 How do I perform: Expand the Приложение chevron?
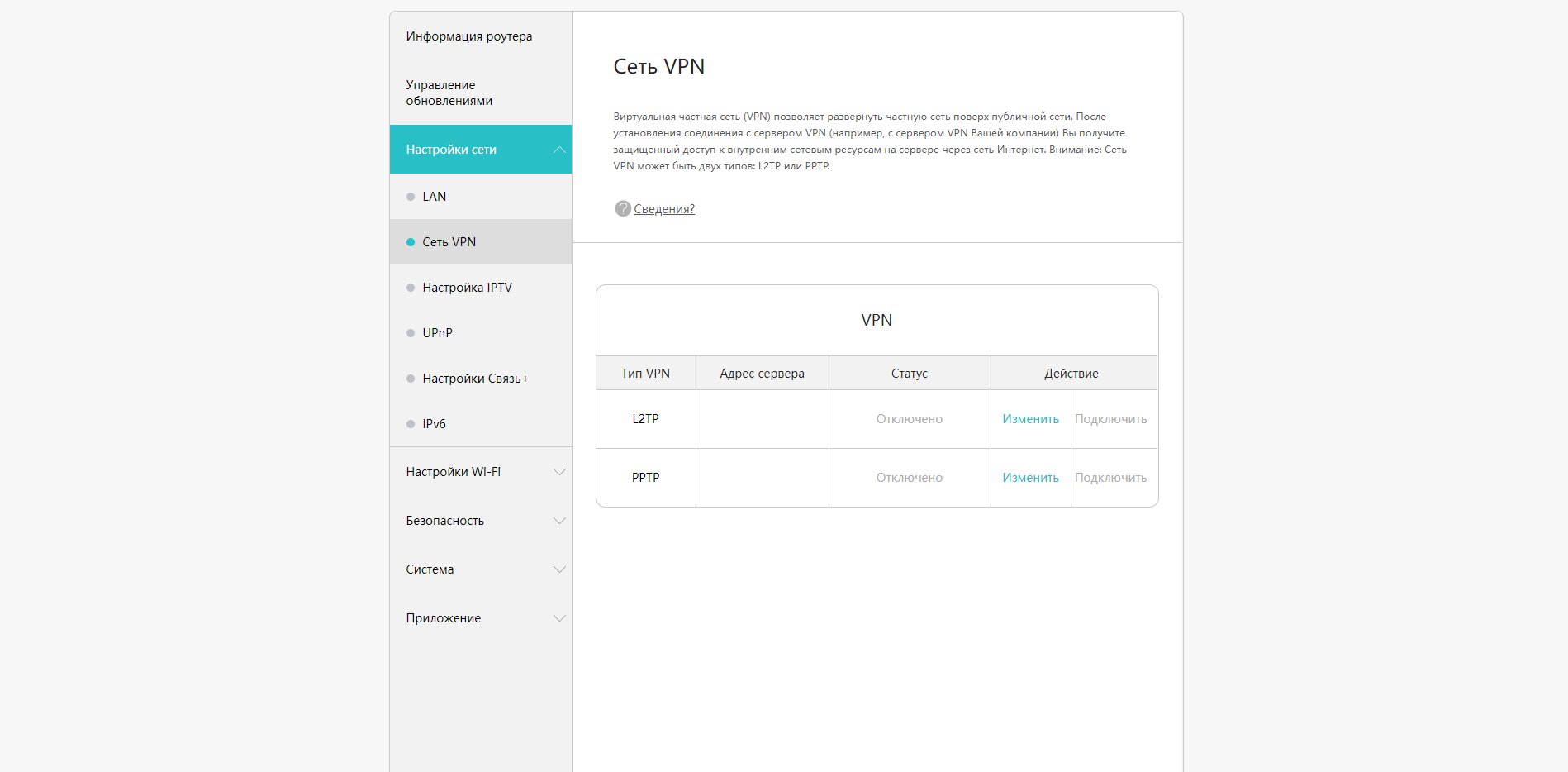tap(559, 618)
